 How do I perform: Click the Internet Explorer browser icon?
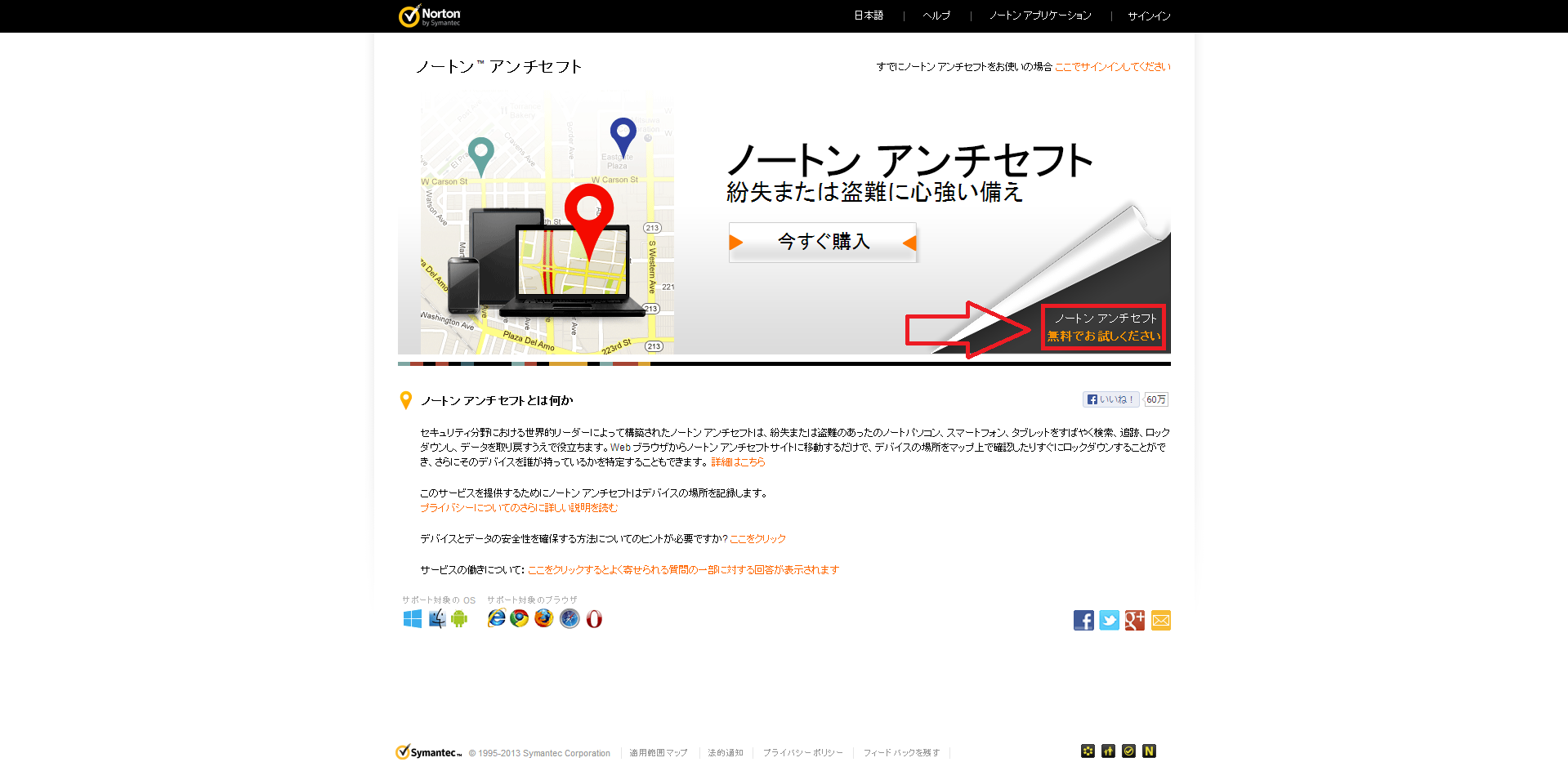coord(496,618)
